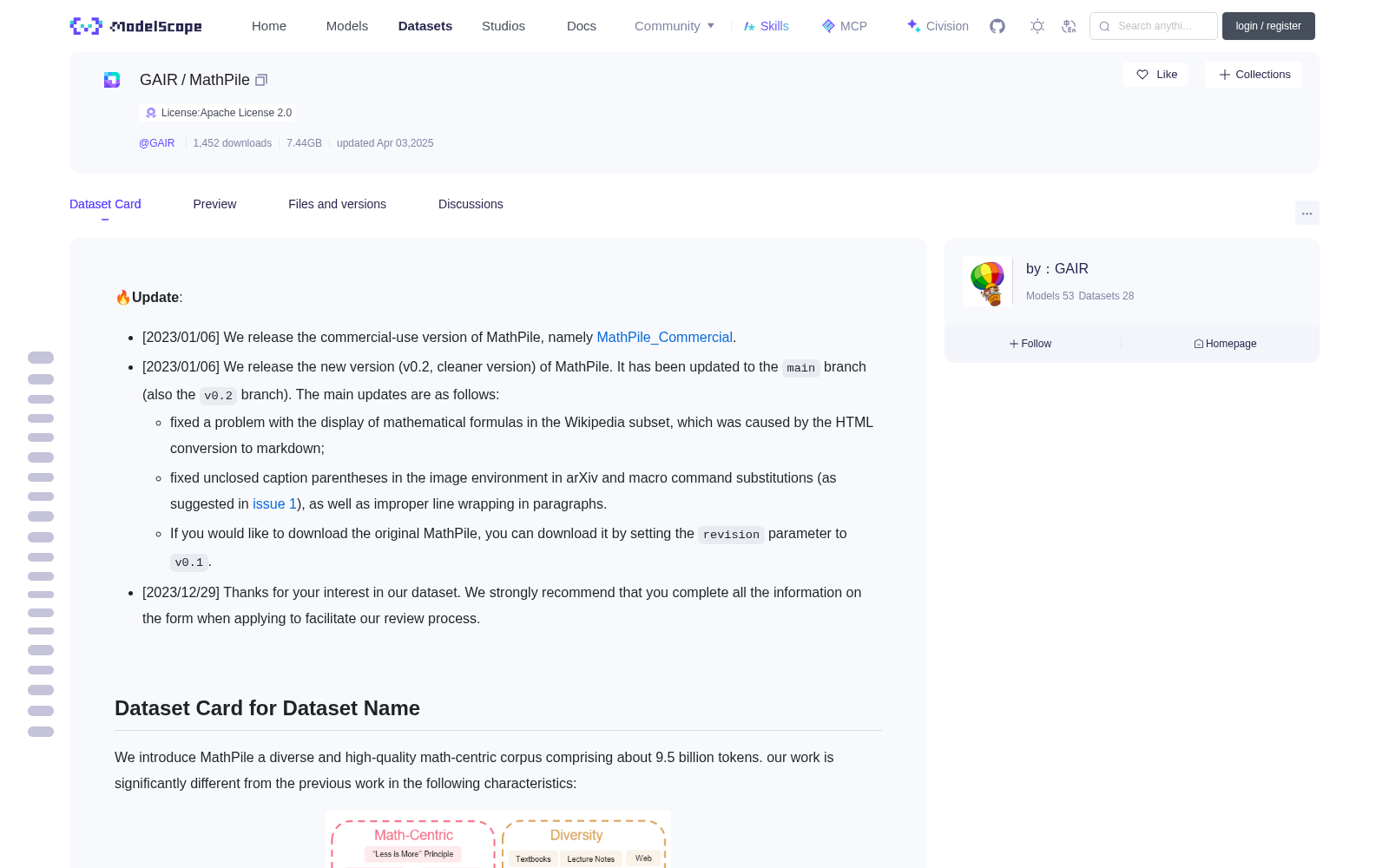Click the 'v0.1' code snippet
1389x868 pixels.
click(189, 562)
